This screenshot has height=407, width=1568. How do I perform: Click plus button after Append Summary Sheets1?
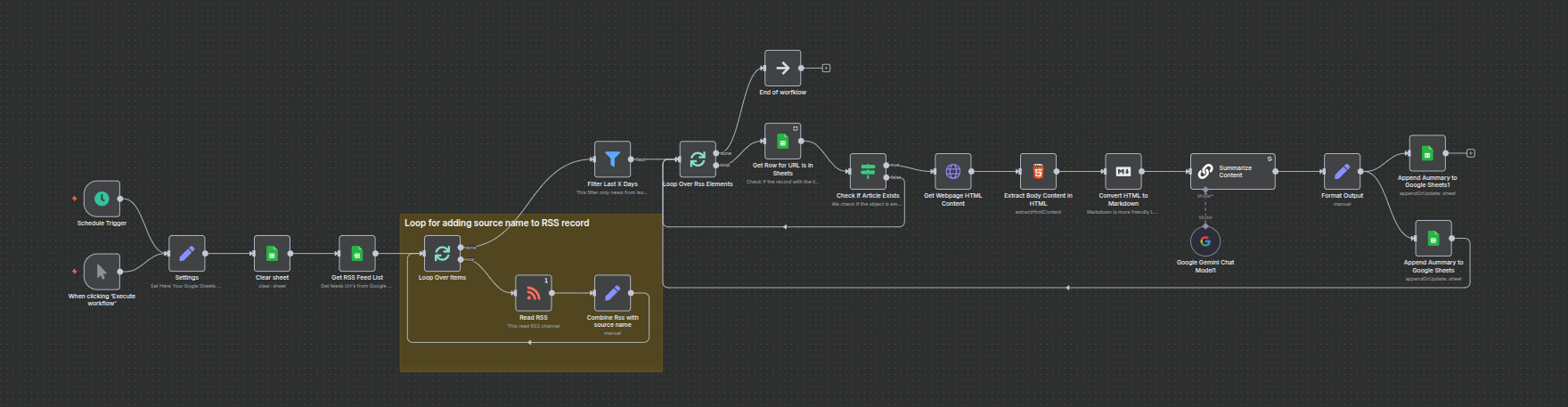pyautogui.click(x=1471, y=153)
